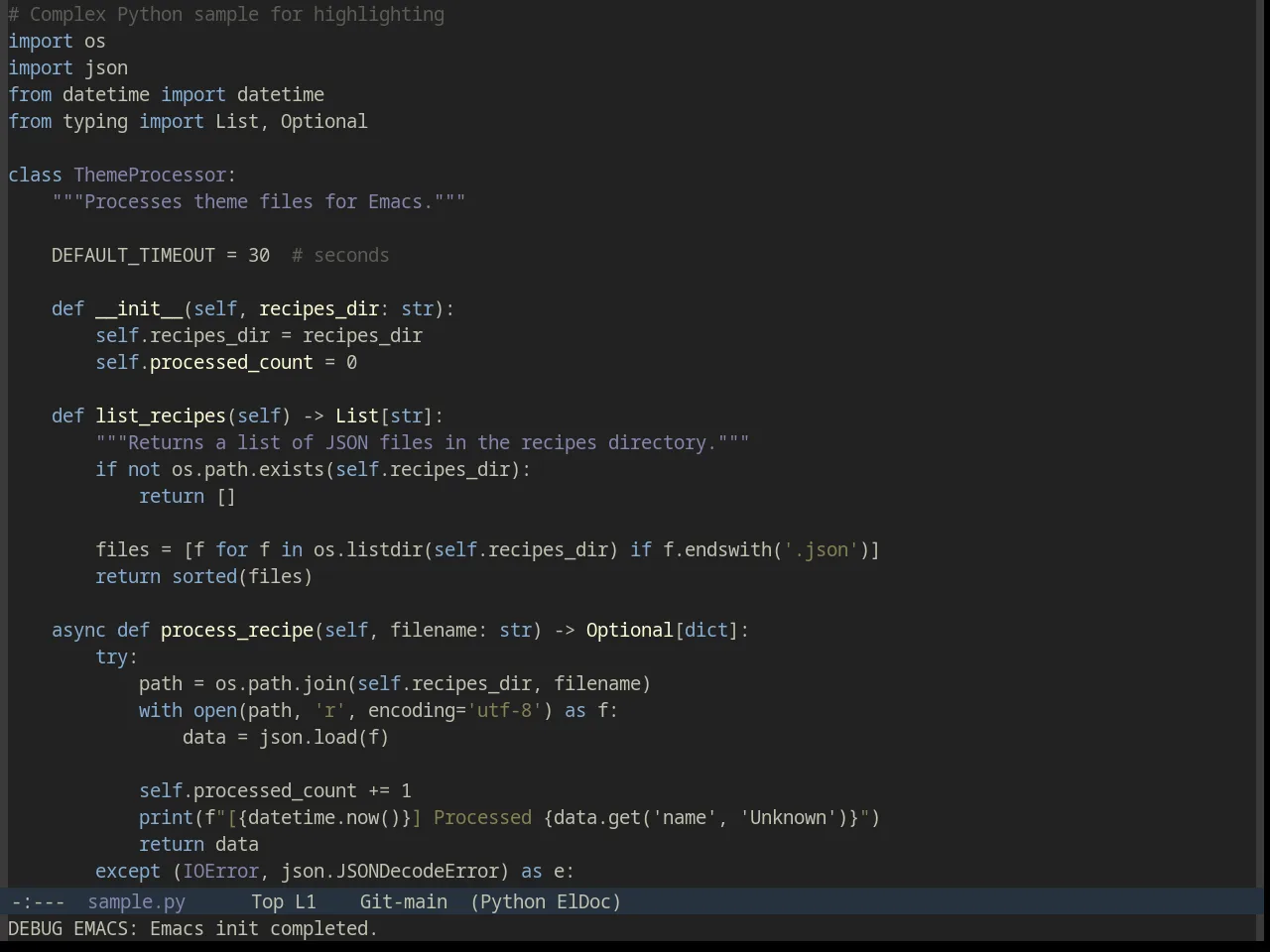Click the 'return []' statement
Screen dimensions: 1270x952
(x=188, y=496)
